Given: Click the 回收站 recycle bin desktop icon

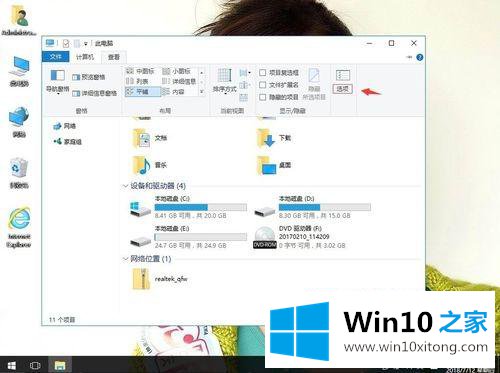Looking at the screenshot, I should coord(19,173).
